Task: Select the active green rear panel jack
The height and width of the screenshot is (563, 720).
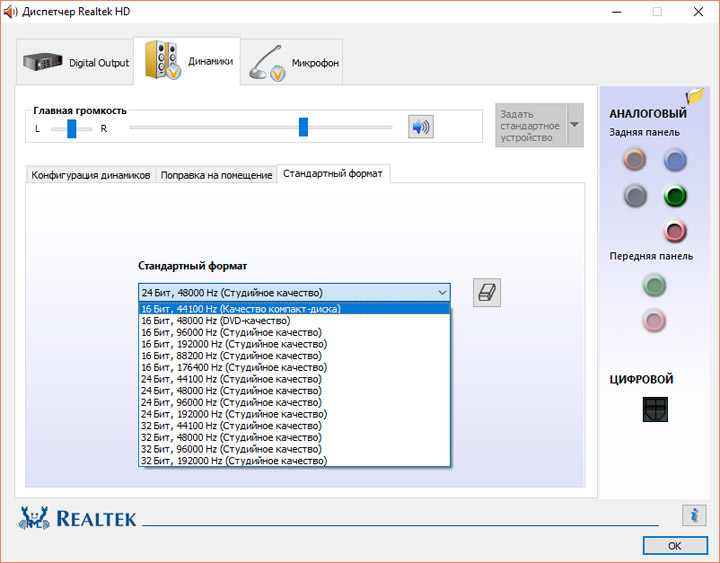Action: pyautogui.click(x=675, y=196)
